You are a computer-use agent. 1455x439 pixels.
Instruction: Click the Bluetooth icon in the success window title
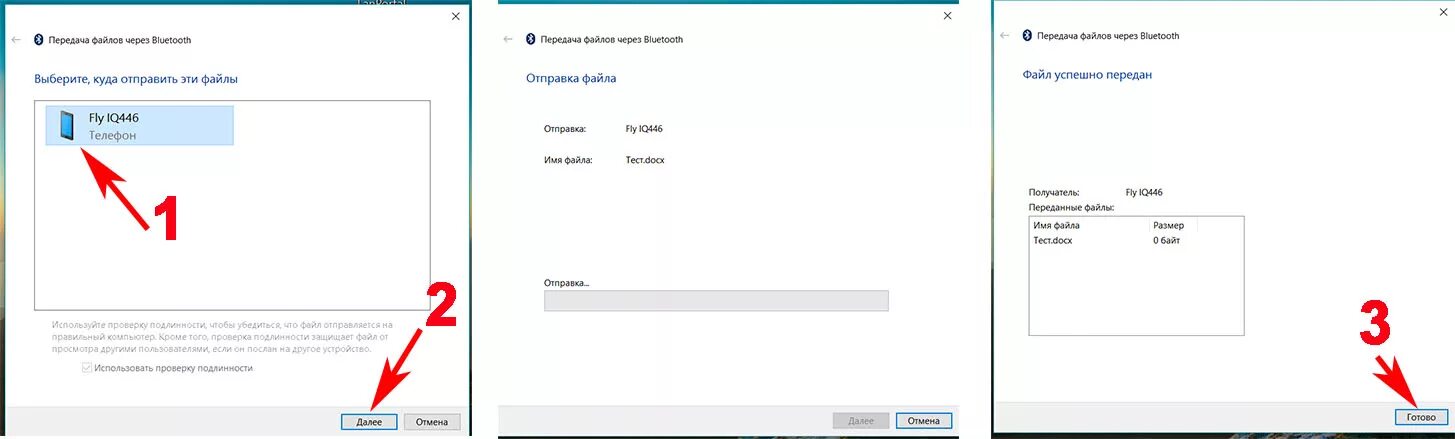coord(1028,35)
